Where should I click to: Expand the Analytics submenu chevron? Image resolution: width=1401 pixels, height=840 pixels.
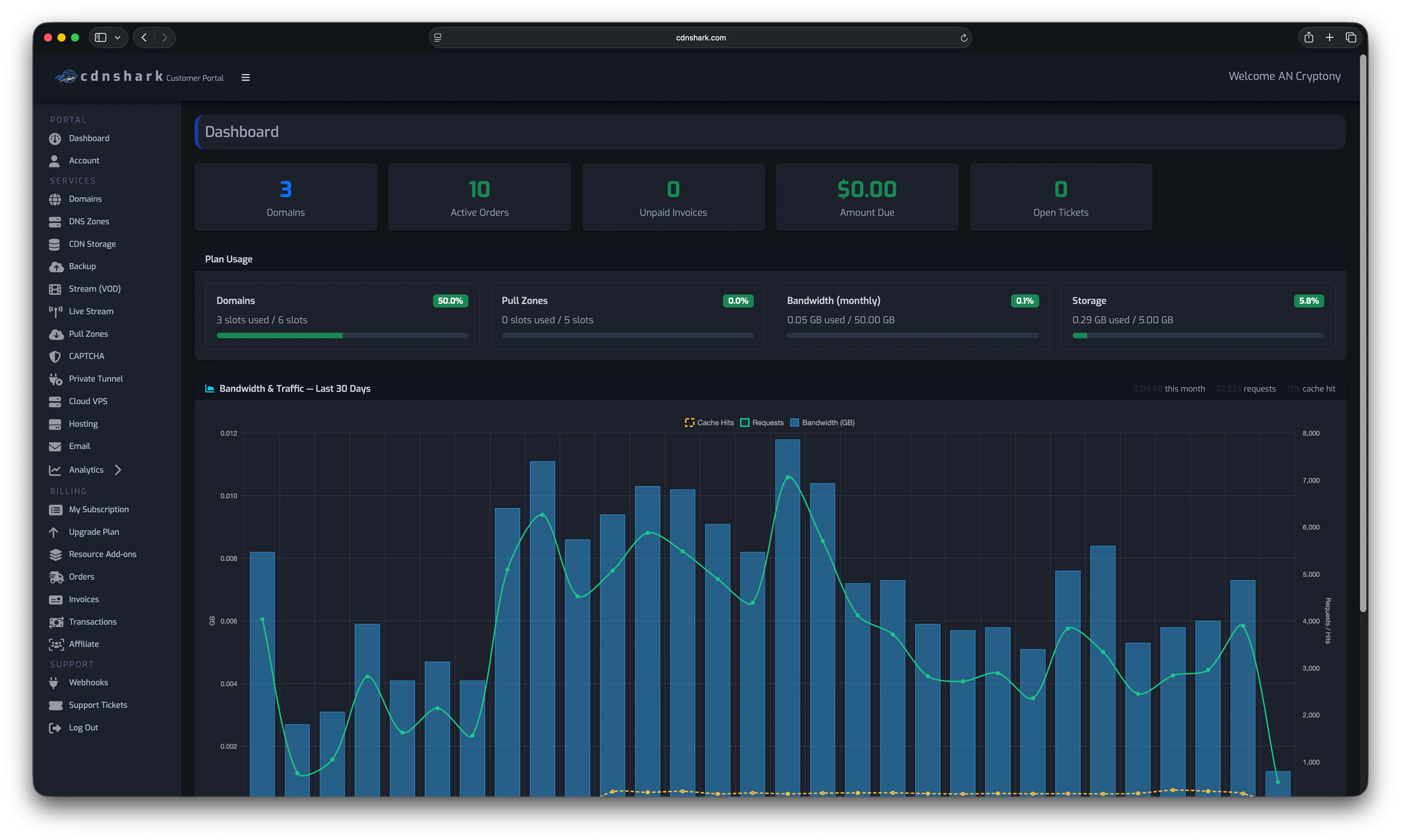(x=118, y=470)
